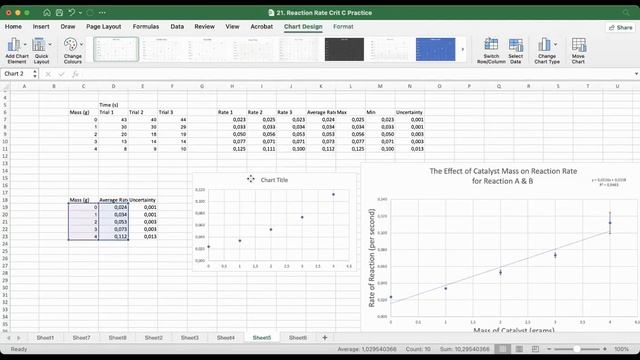Open the Home ribbon tab
The image size is (640, 360).
click(x=13, y=27)
